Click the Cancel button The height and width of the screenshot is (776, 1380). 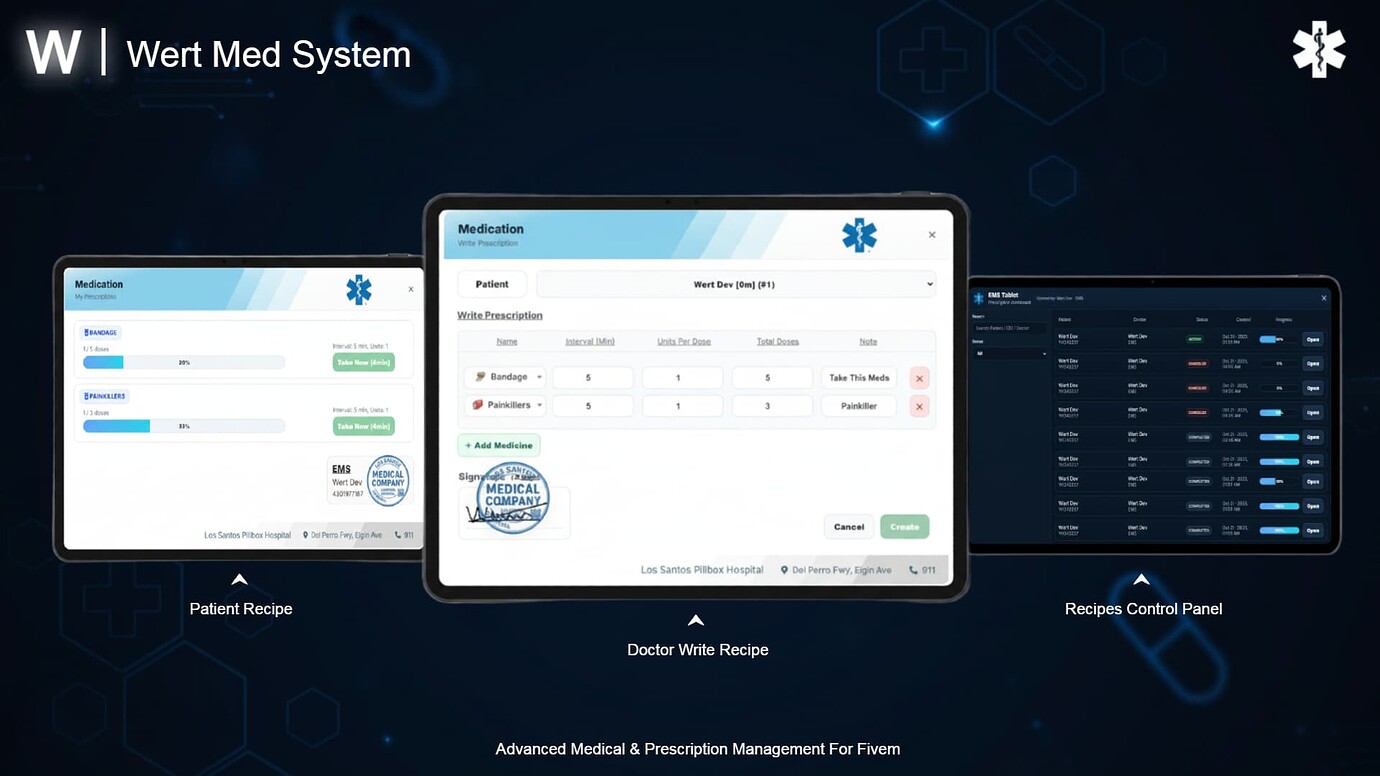coord(848,526)
